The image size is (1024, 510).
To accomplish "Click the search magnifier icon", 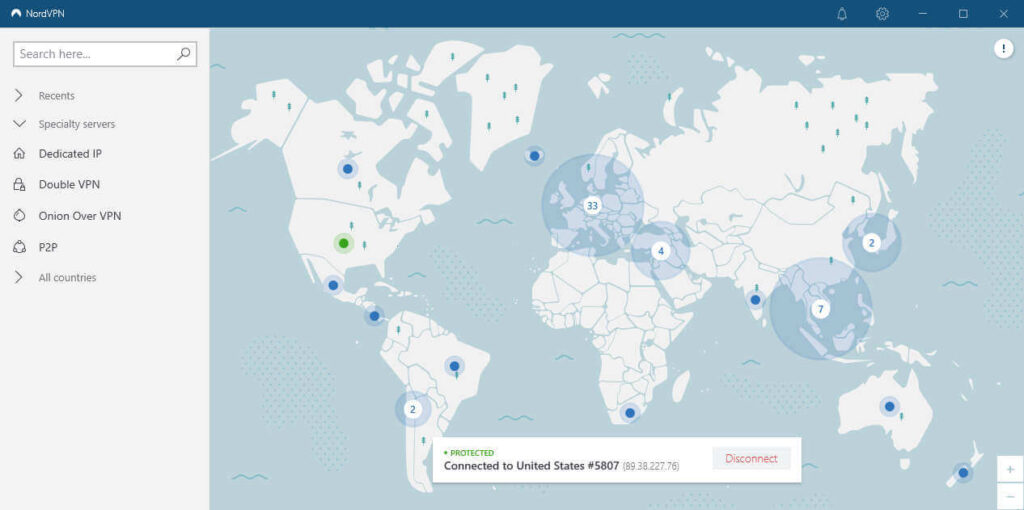I will click(184, 54).
